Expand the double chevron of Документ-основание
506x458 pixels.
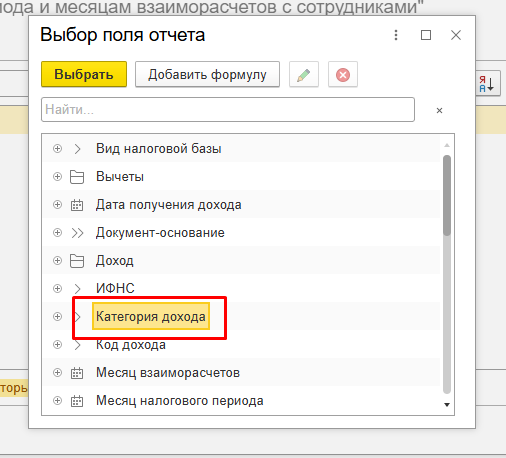[77, 233]
